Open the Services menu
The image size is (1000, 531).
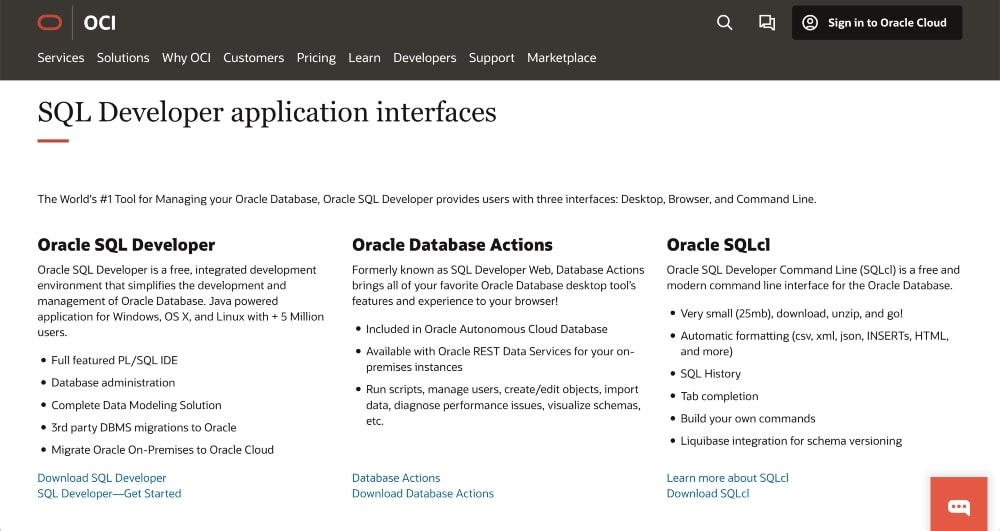tap(61, 57)
